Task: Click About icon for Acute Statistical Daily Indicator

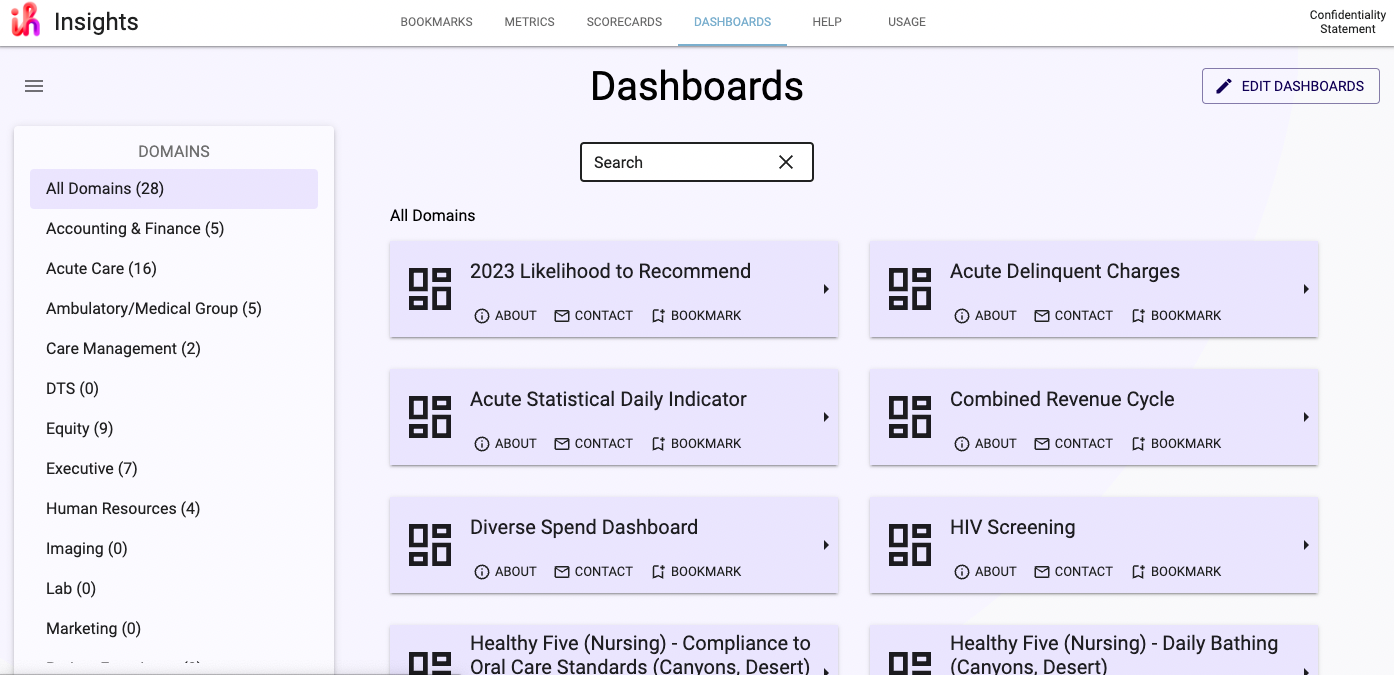Action: tap(481, 443)
